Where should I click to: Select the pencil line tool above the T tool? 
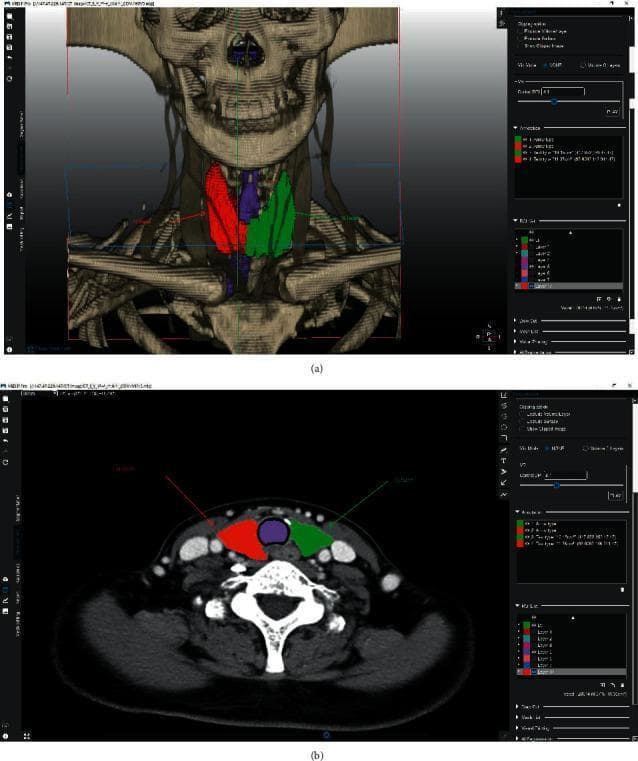point(504,450)
